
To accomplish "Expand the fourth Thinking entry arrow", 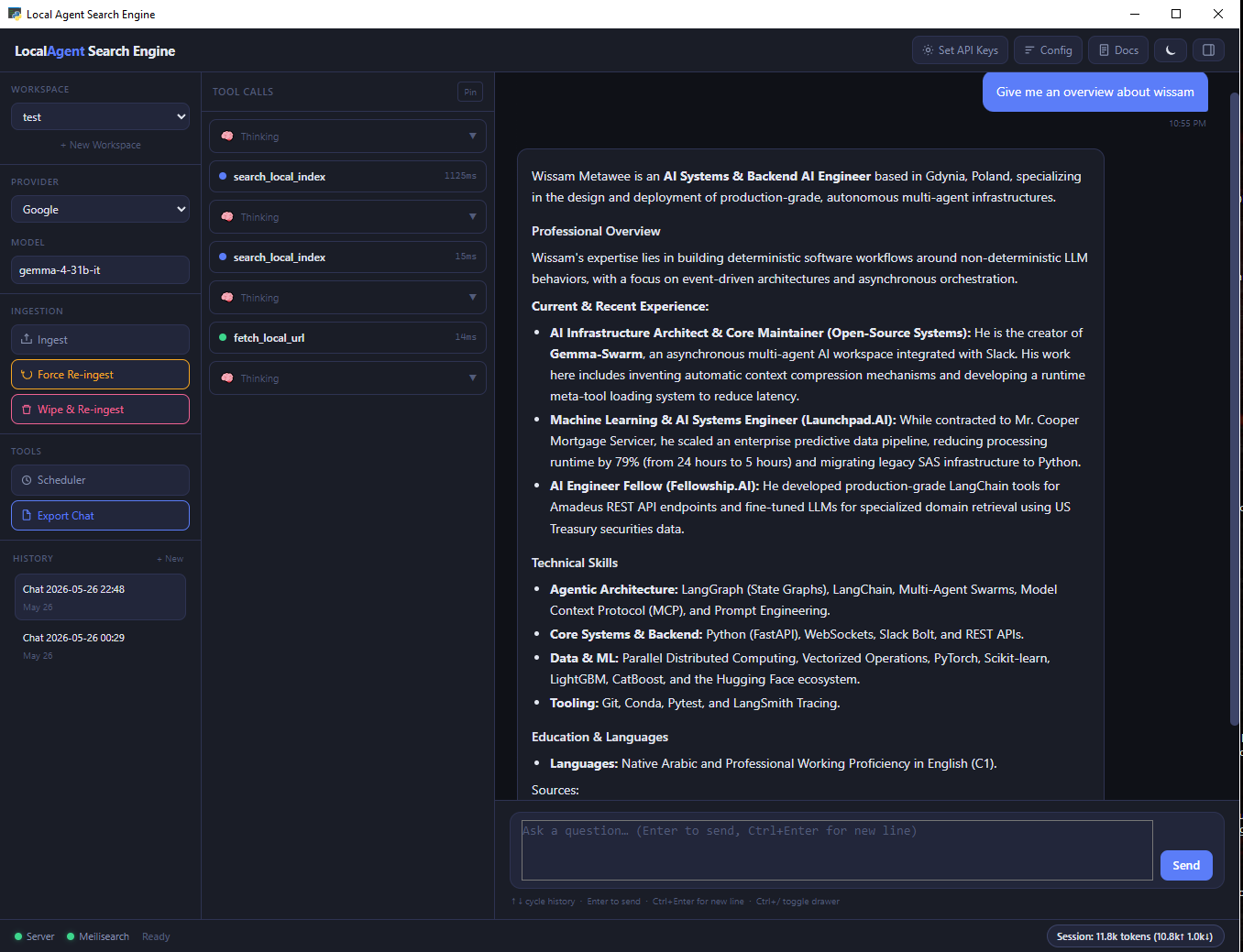I will click(473, 378).
